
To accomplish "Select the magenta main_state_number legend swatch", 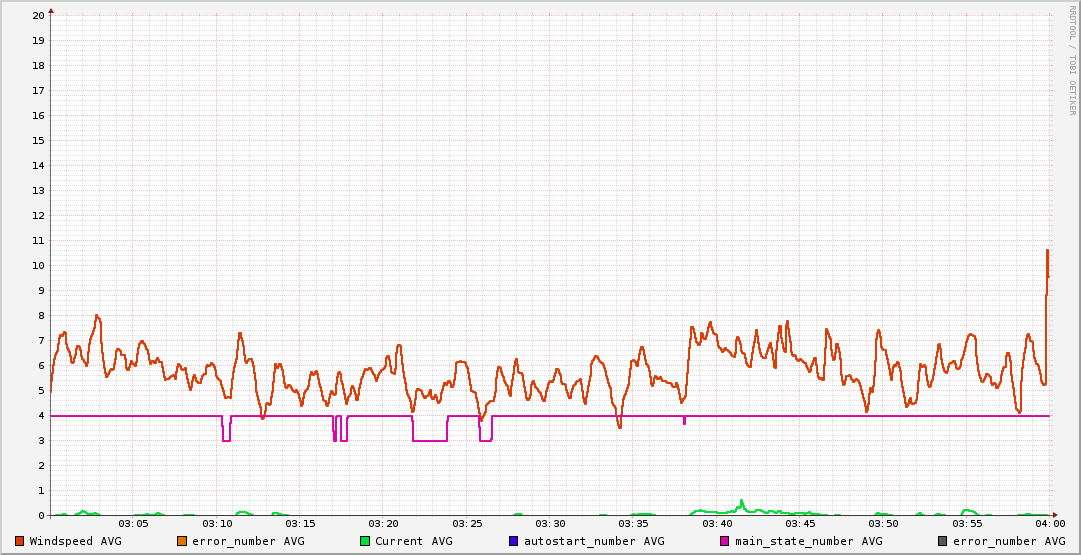I will (x=725, y=541).
